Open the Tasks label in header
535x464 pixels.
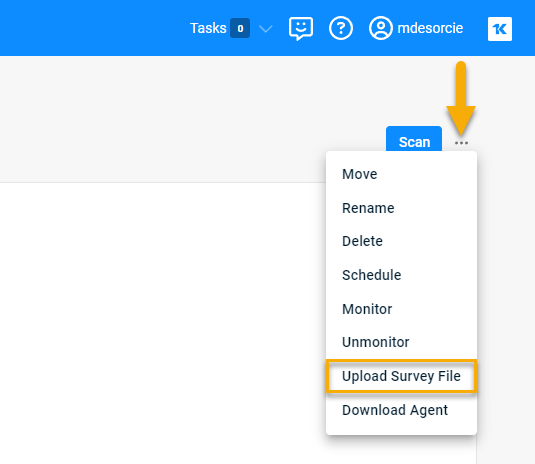click(x=208, y=28)
